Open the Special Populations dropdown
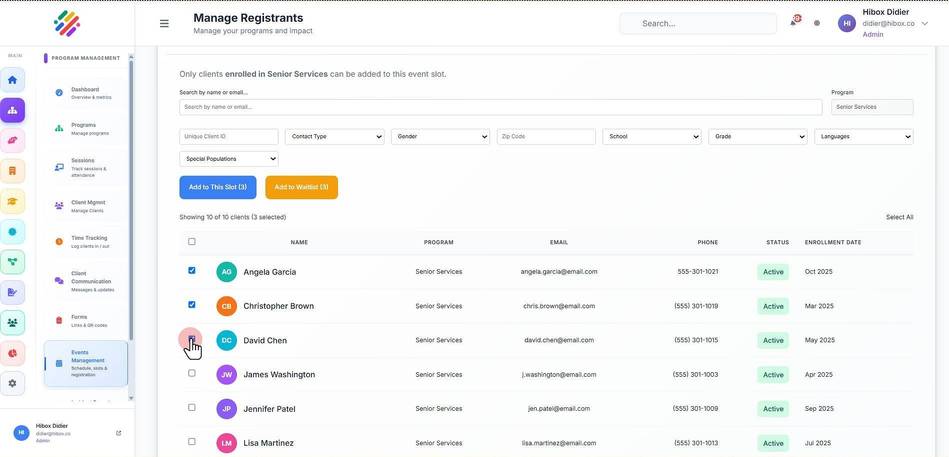The width and height of the screenshot is (949, 457). [x=229, y=159]
